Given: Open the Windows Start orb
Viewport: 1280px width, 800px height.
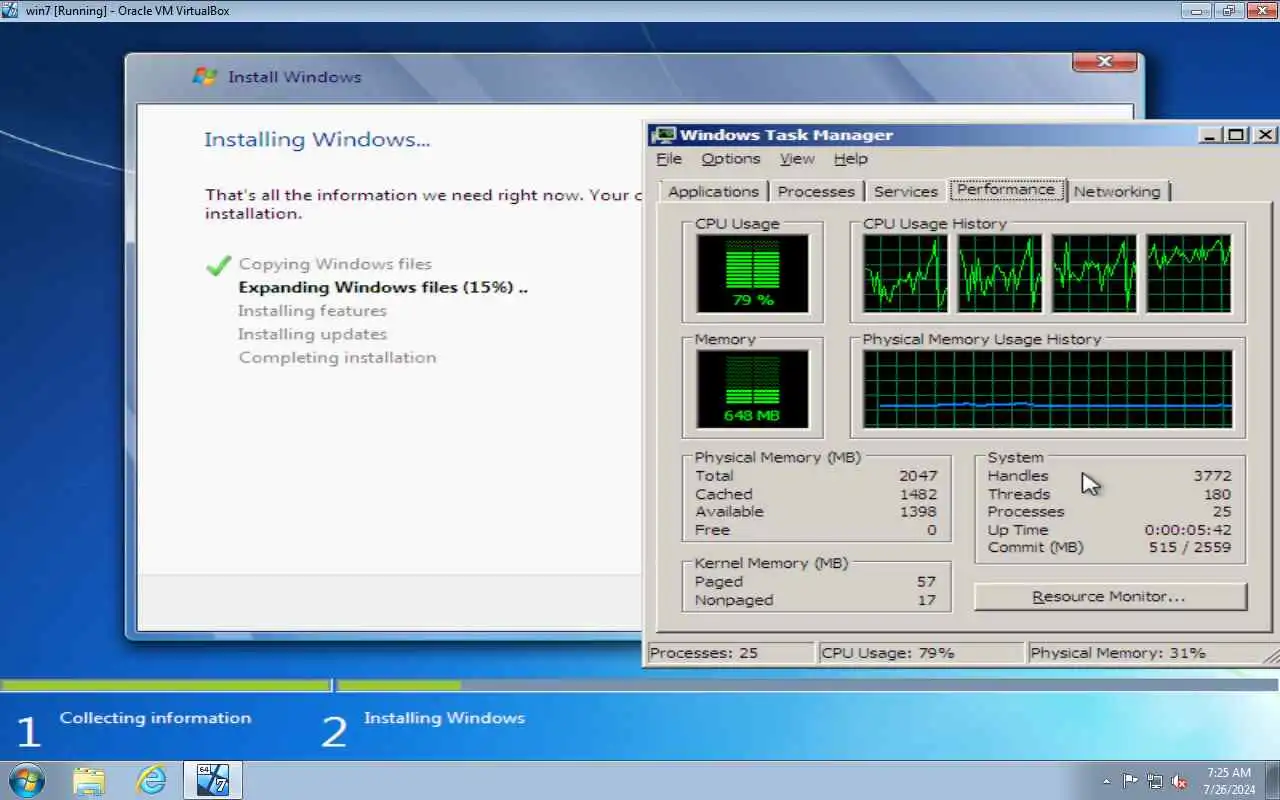Looking at the screenshot, I should point(26,780).
